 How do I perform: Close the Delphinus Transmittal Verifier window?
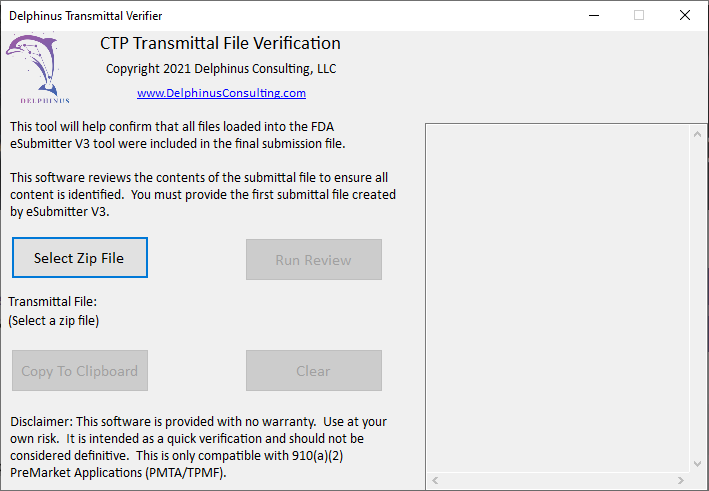tap(685, 15)
